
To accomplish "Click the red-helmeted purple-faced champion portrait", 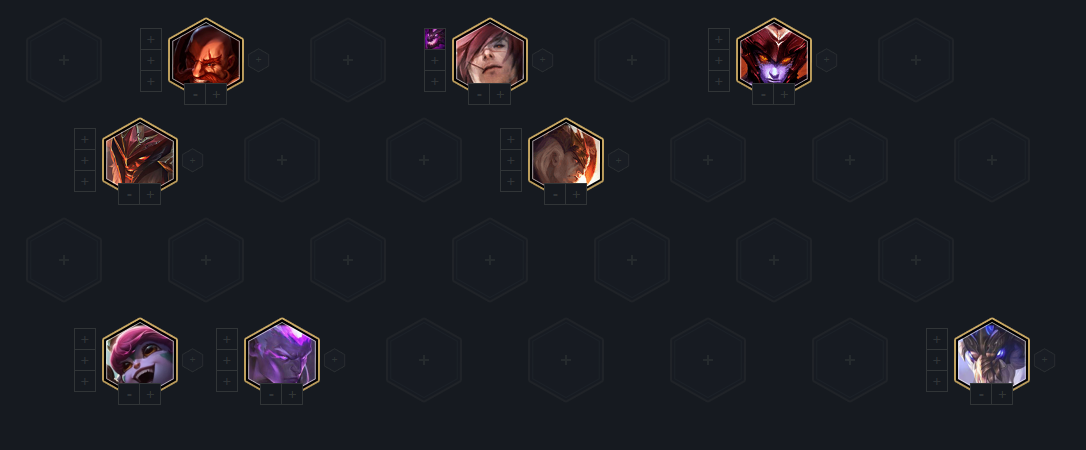I will [774, 55].
